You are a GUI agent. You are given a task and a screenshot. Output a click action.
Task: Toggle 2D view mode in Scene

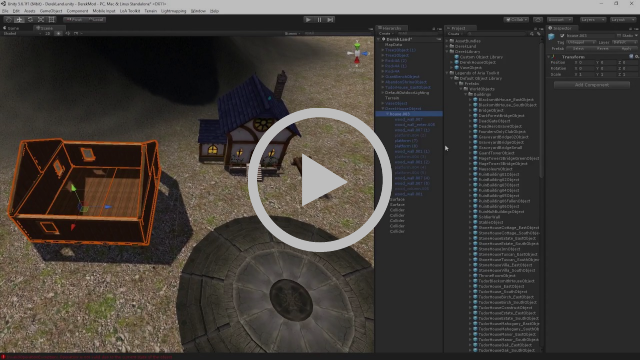point(48,33)
